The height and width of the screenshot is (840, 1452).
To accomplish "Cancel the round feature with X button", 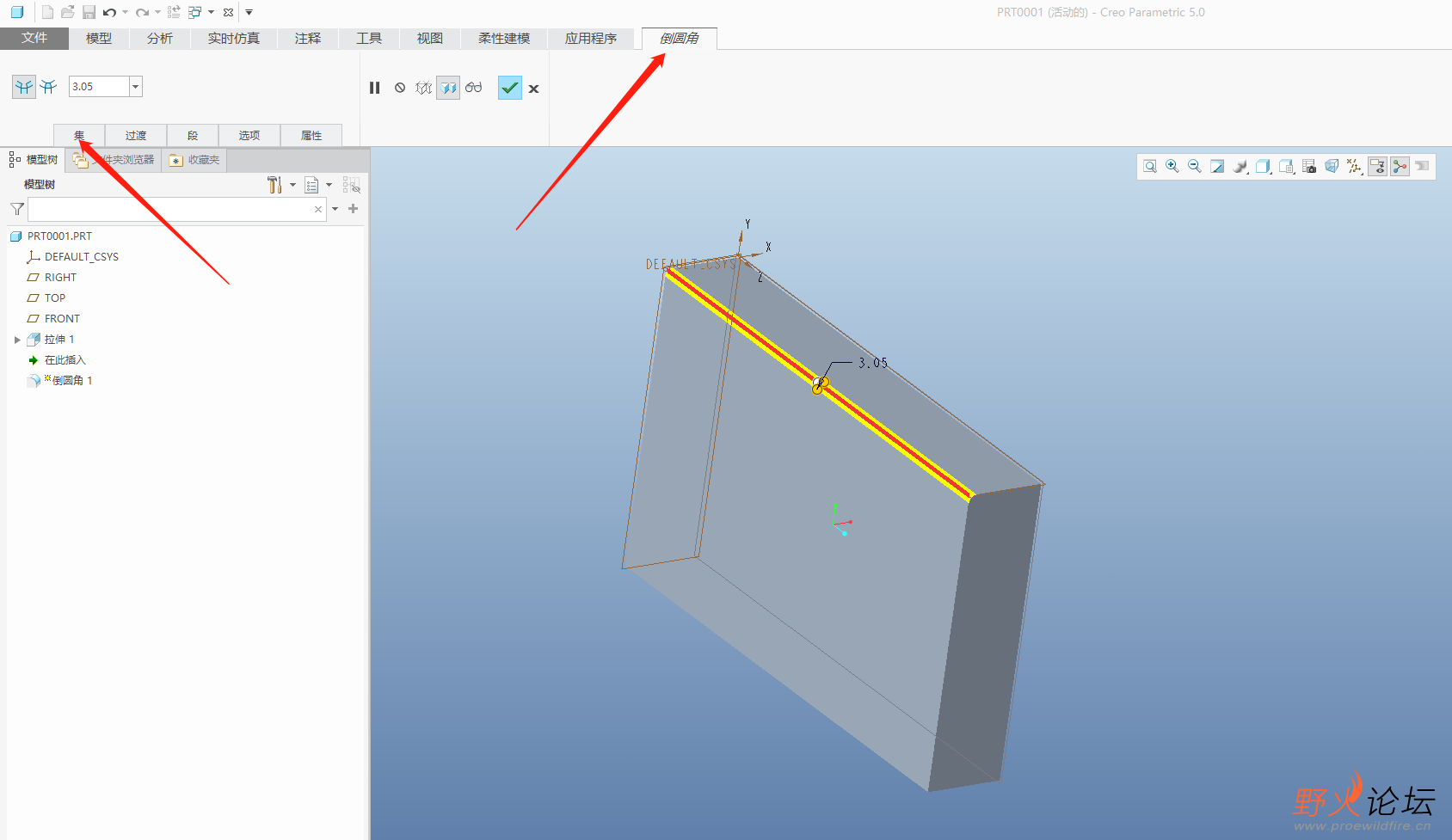I will pyautogui.click(x=533, y=89).
